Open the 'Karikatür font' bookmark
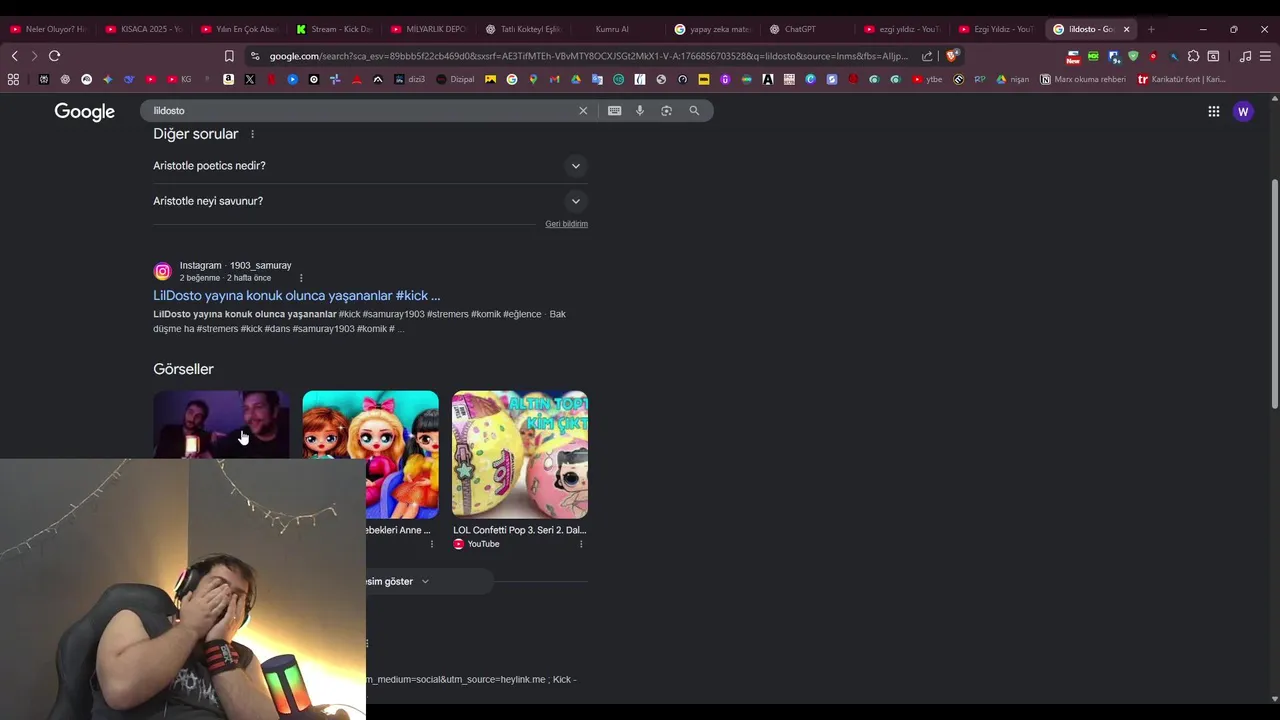The image size is (1280, 720). 1182,79
